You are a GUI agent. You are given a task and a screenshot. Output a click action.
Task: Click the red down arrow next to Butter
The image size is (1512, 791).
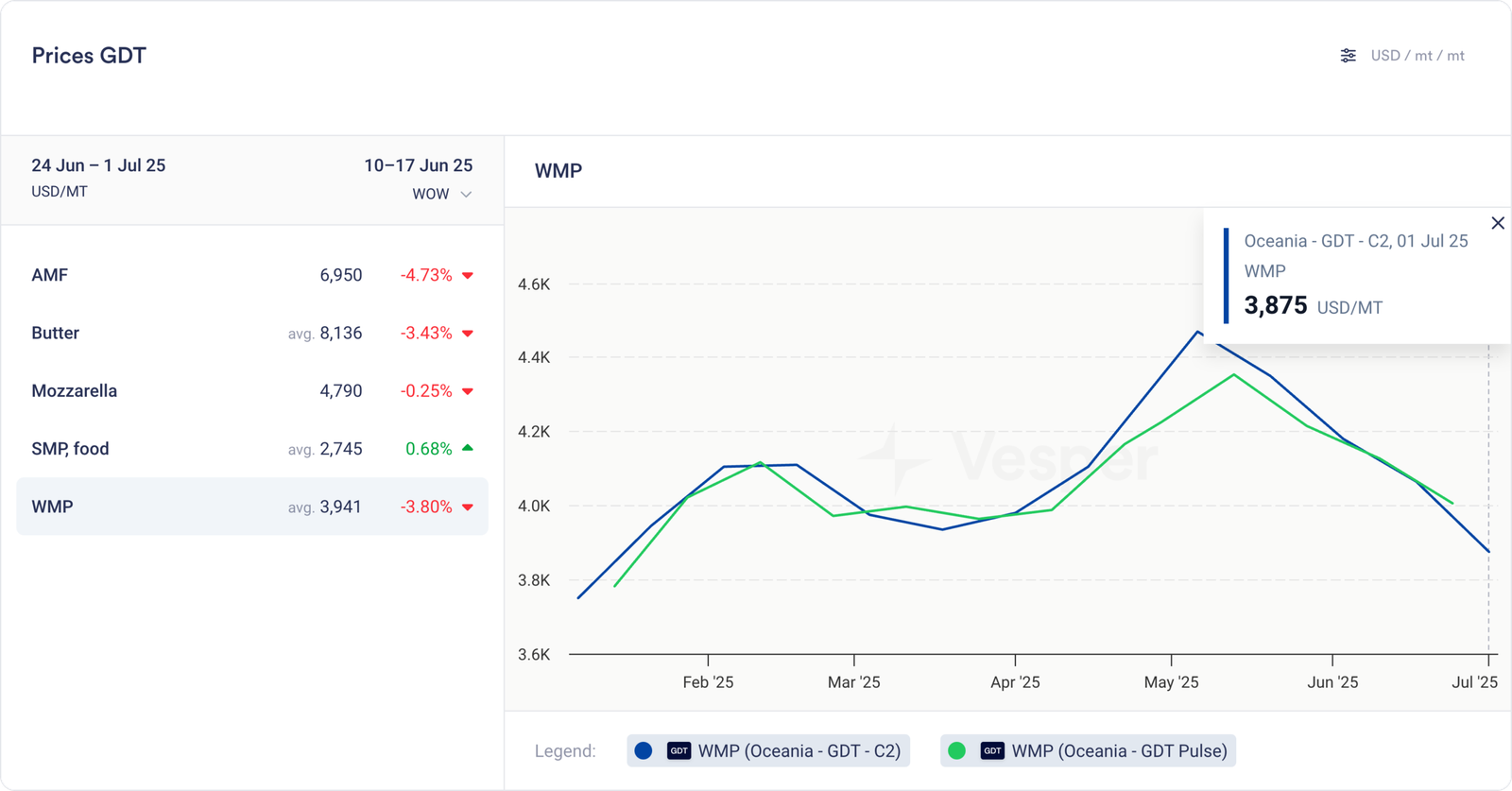(x=467, y=334)
